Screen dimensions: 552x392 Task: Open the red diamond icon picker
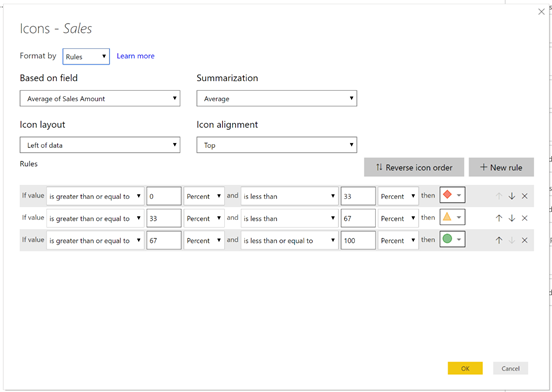pyautogui.click(x=452, y=195)
